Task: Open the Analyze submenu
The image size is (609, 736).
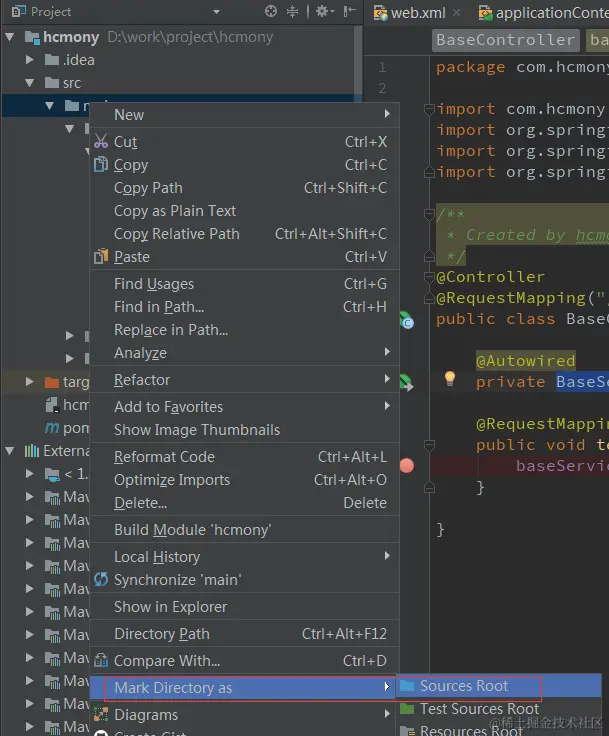Action: coord(245,353)
